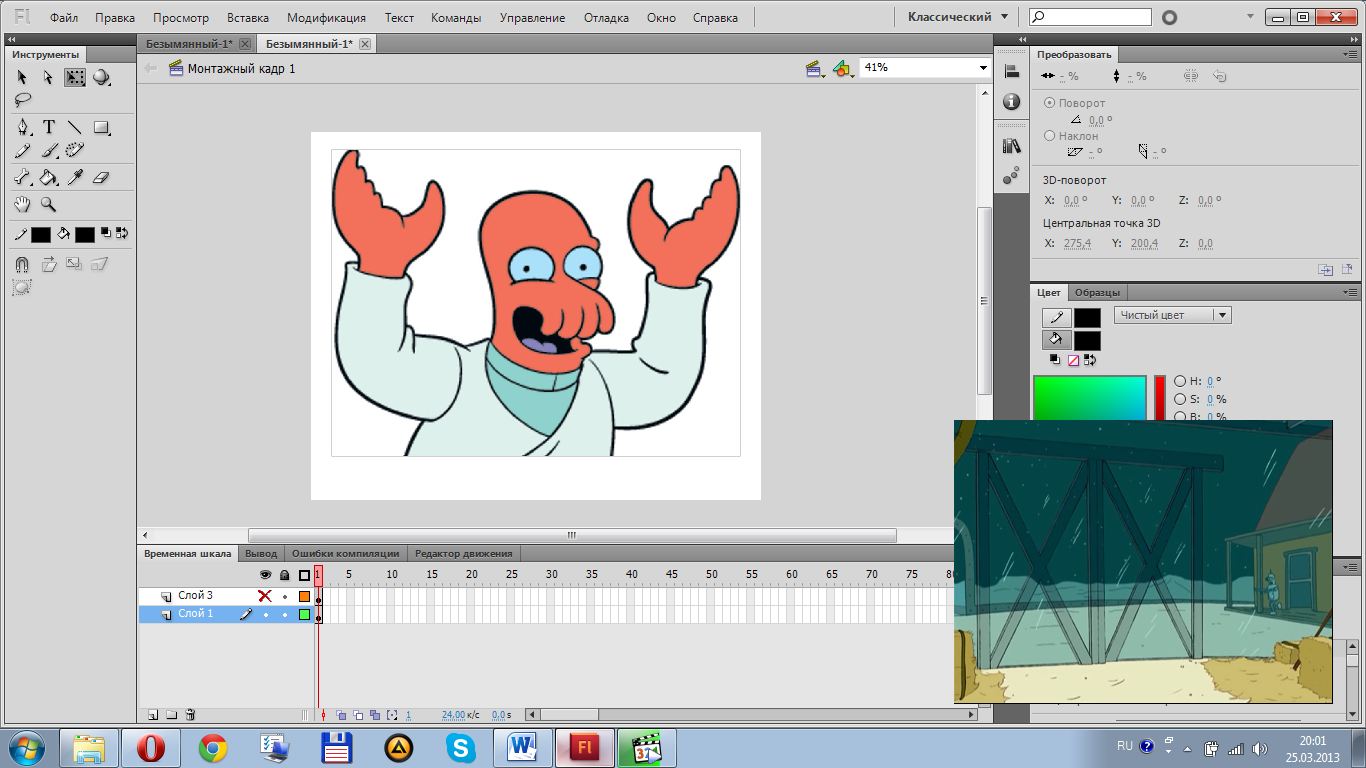The width and height of the screenshot is (1366, 768).
Task: Select the Наклон radio button
Action: 1049,135
